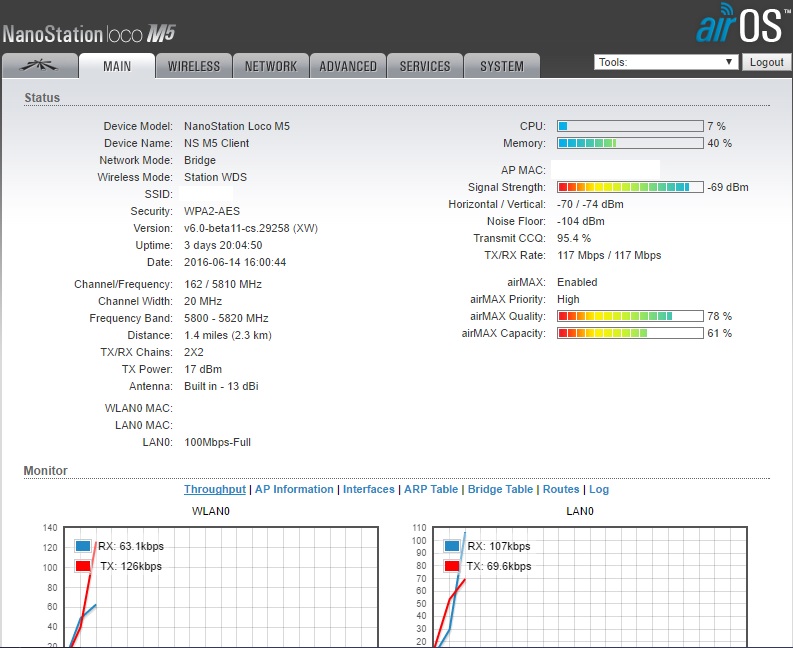Image resolution: width=793 pixels, height=648 pixels.
Task: Expand the Tools dropdown
Action: tap(666, 62)
